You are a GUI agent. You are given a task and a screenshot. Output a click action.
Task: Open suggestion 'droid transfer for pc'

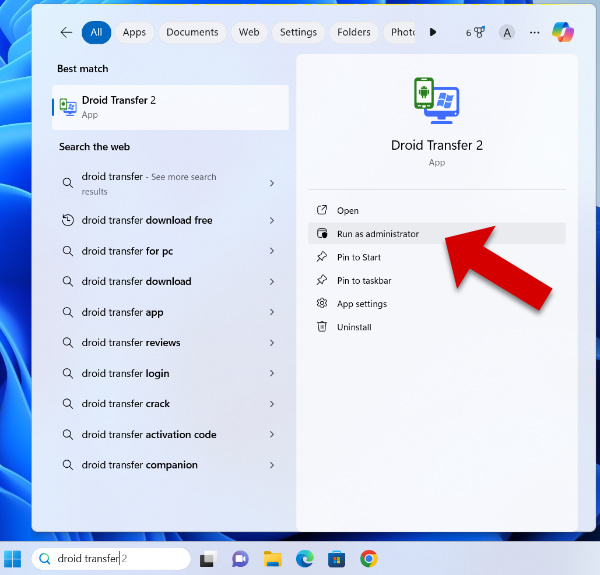pos(169,251)
